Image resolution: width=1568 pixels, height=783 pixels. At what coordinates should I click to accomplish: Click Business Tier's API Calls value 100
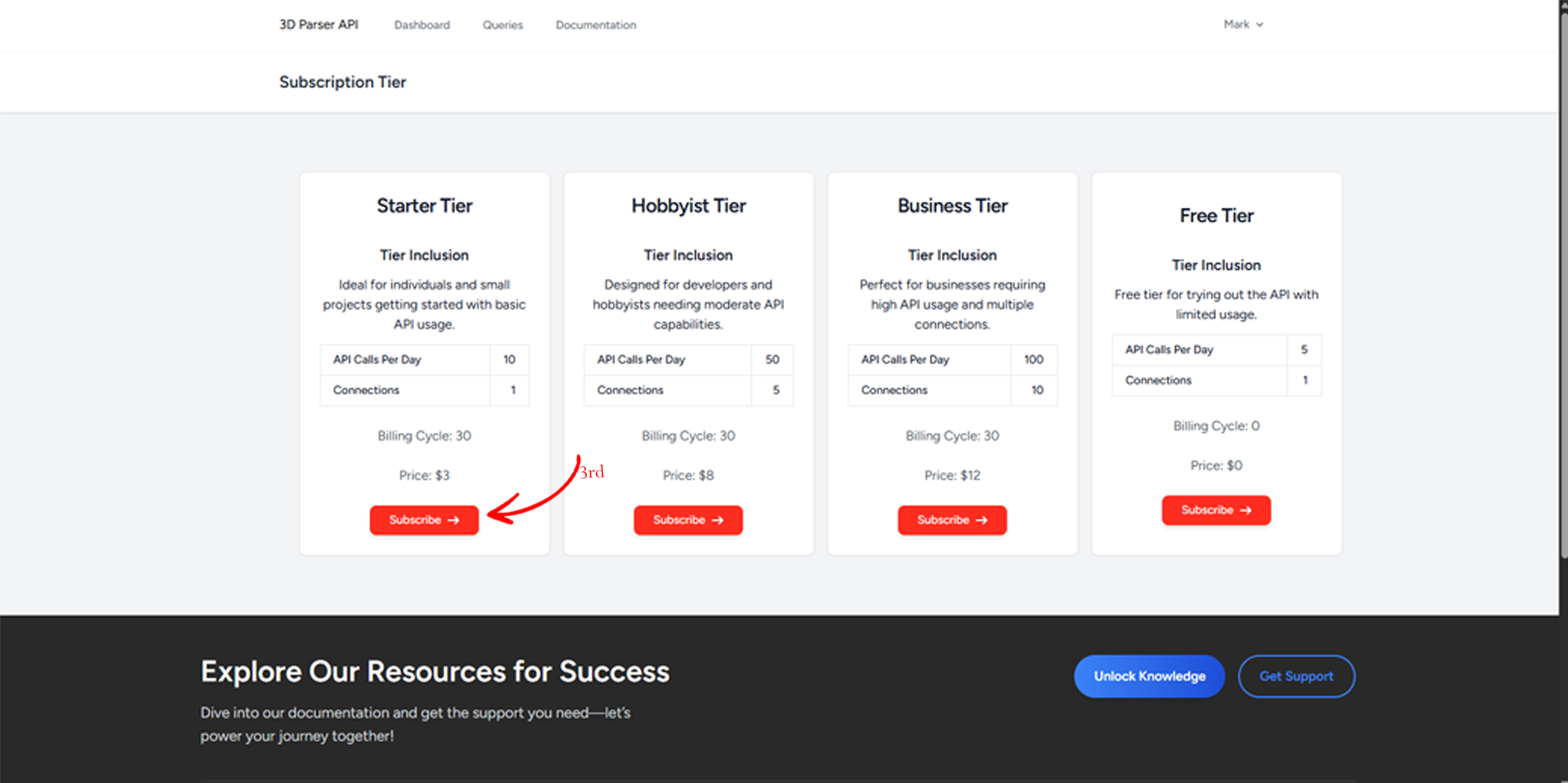tap(1034, 360)
